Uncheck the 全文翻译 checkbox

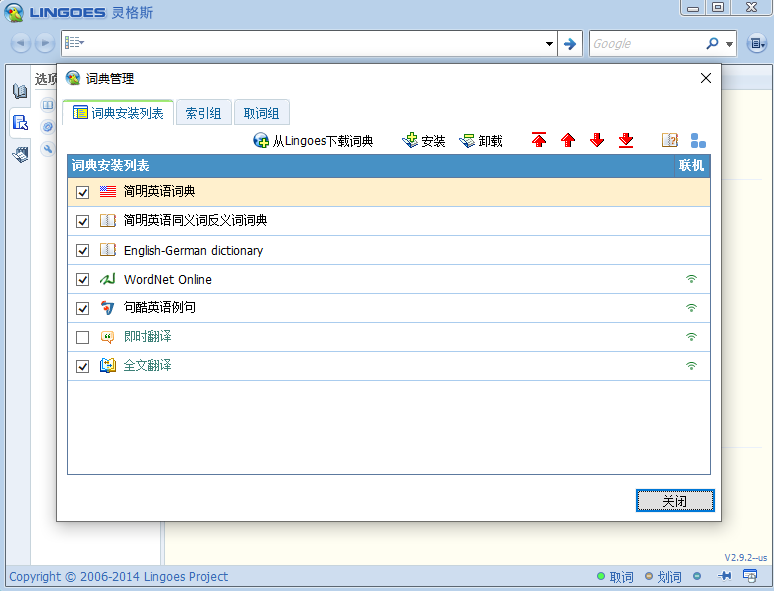click(82, 366)
